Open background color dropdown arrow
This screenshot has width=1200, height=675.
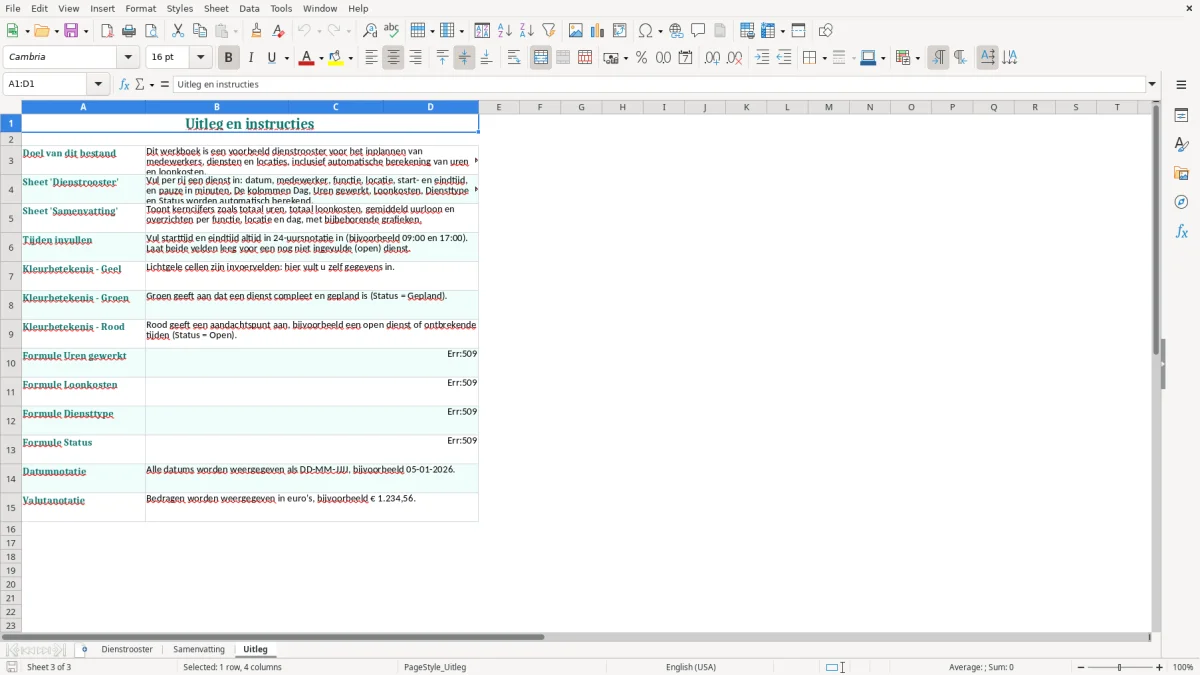pyautogui.click(x=353, y=58)
